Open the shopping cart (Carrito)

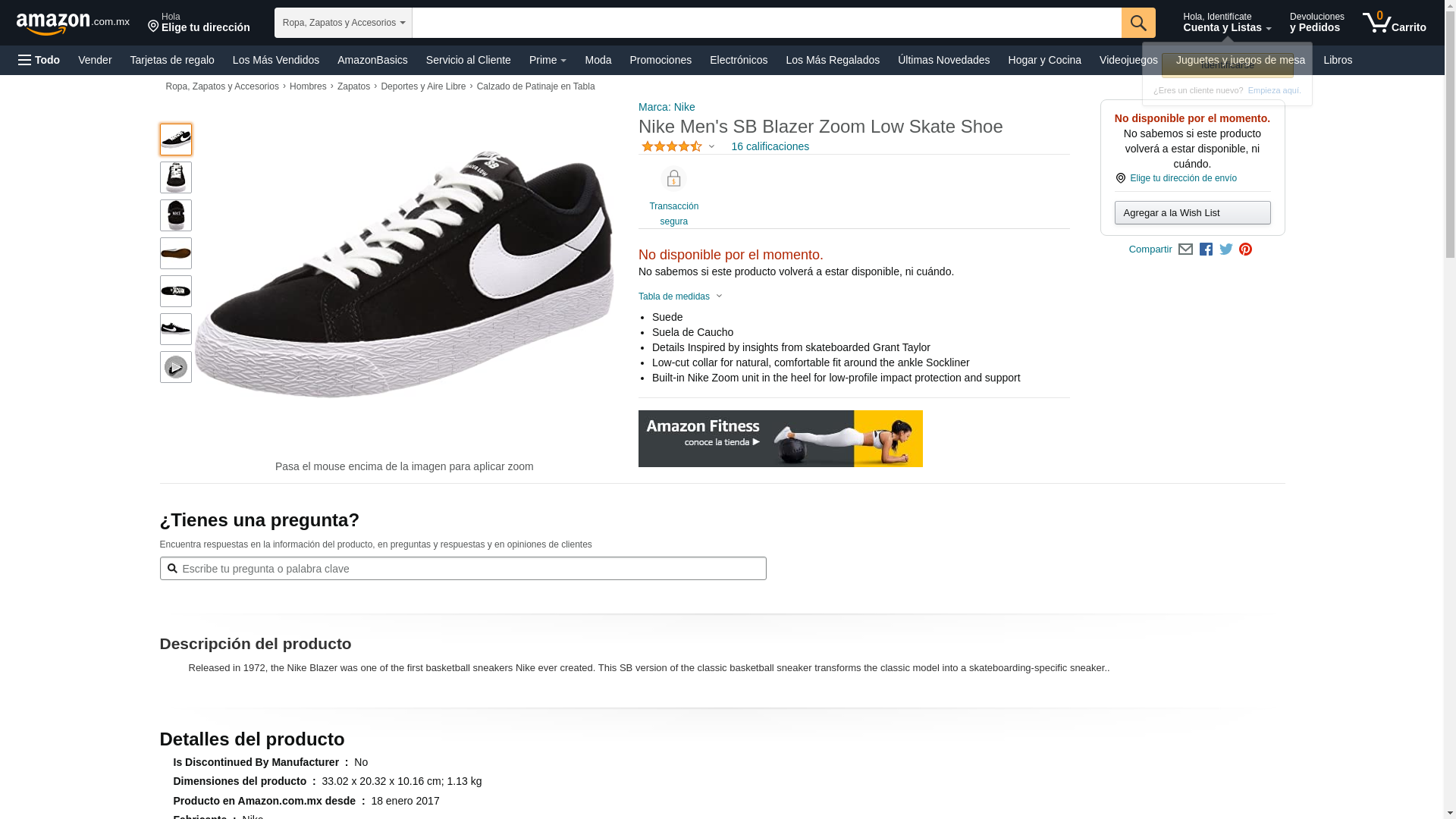point(1394,23)
